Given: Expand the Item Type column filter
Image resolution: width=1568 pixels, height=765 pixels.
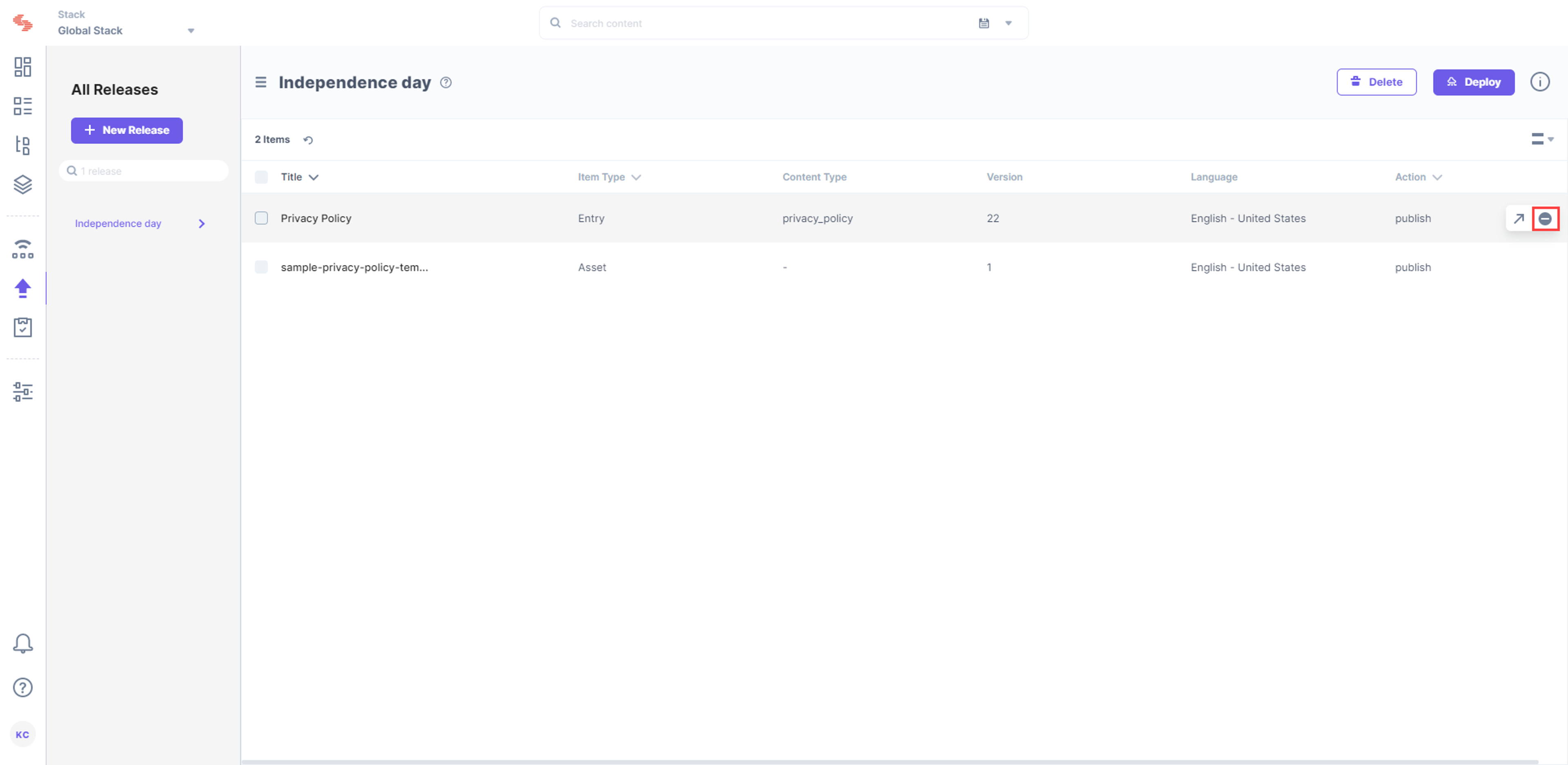Looking at the screenshot, I should (x=636, y=177).
